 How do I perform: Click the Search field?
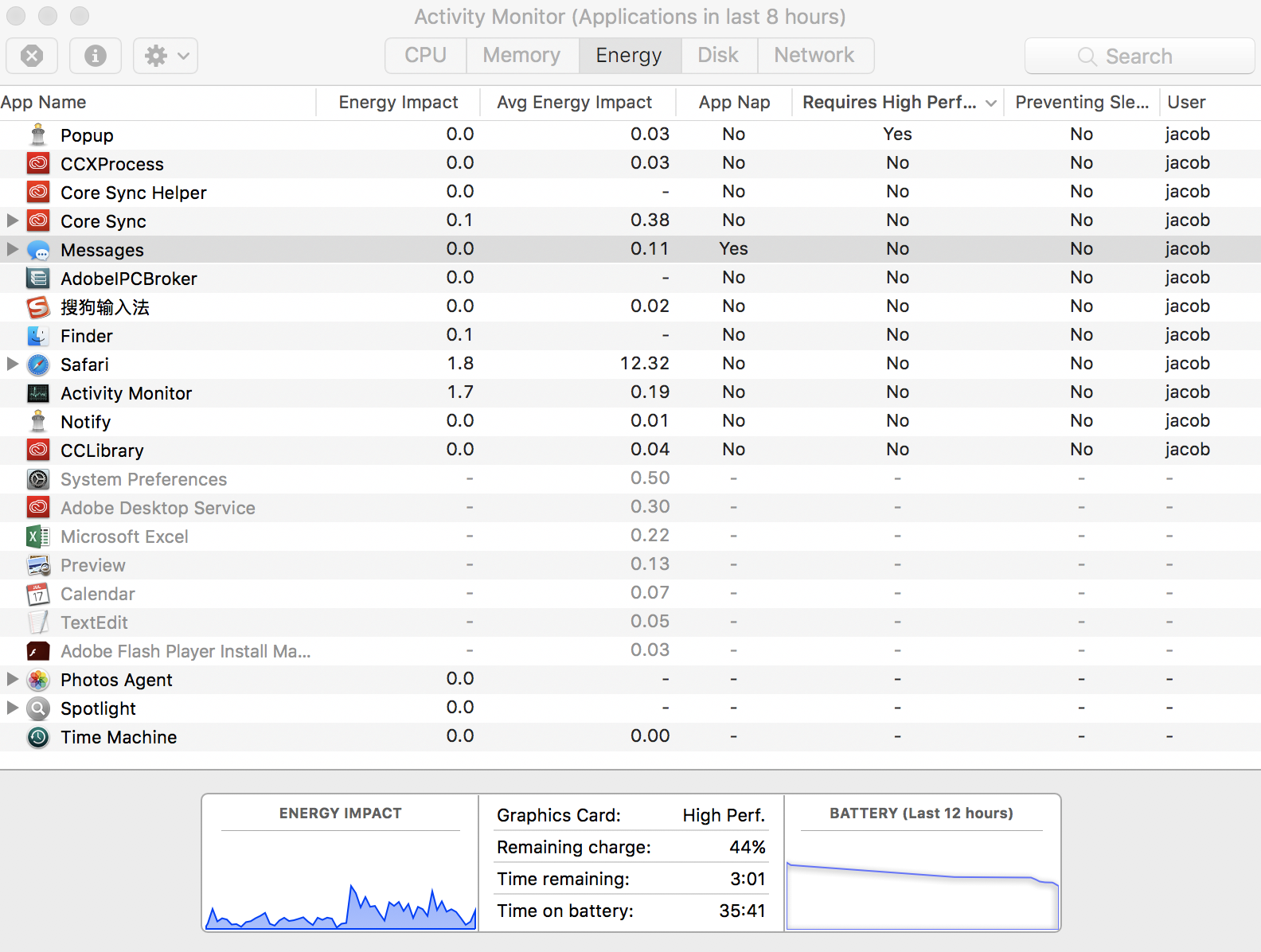pyautogui.click(x=1138, y=57)
